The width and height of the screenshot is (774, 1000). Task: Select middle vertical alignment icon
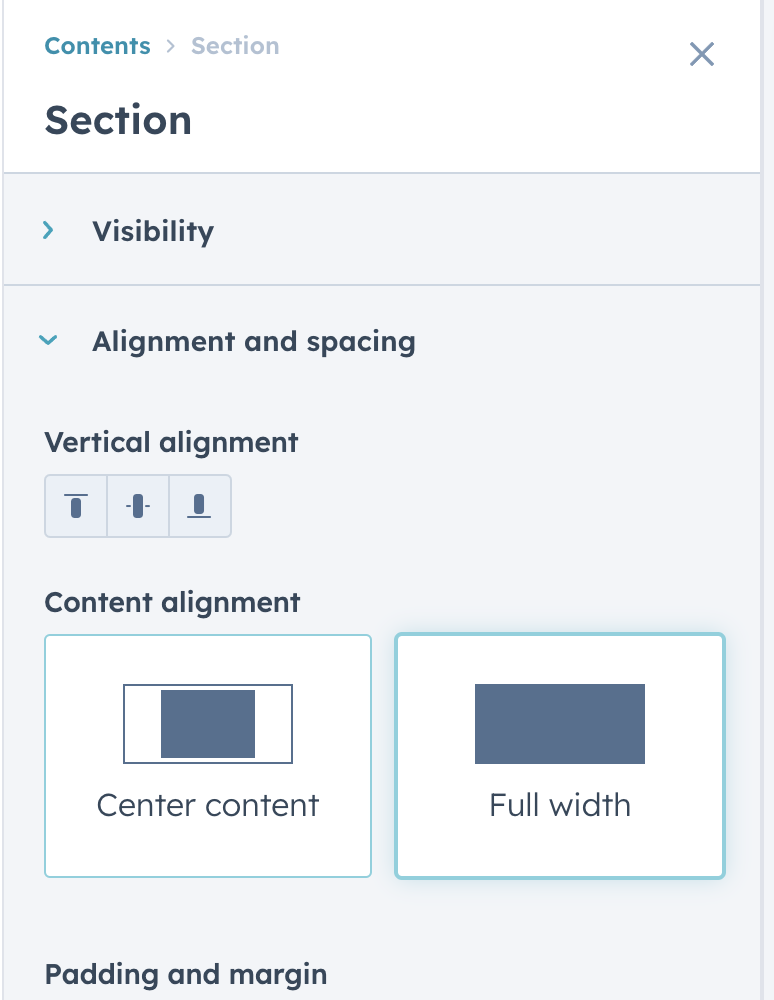coord(138,506)
